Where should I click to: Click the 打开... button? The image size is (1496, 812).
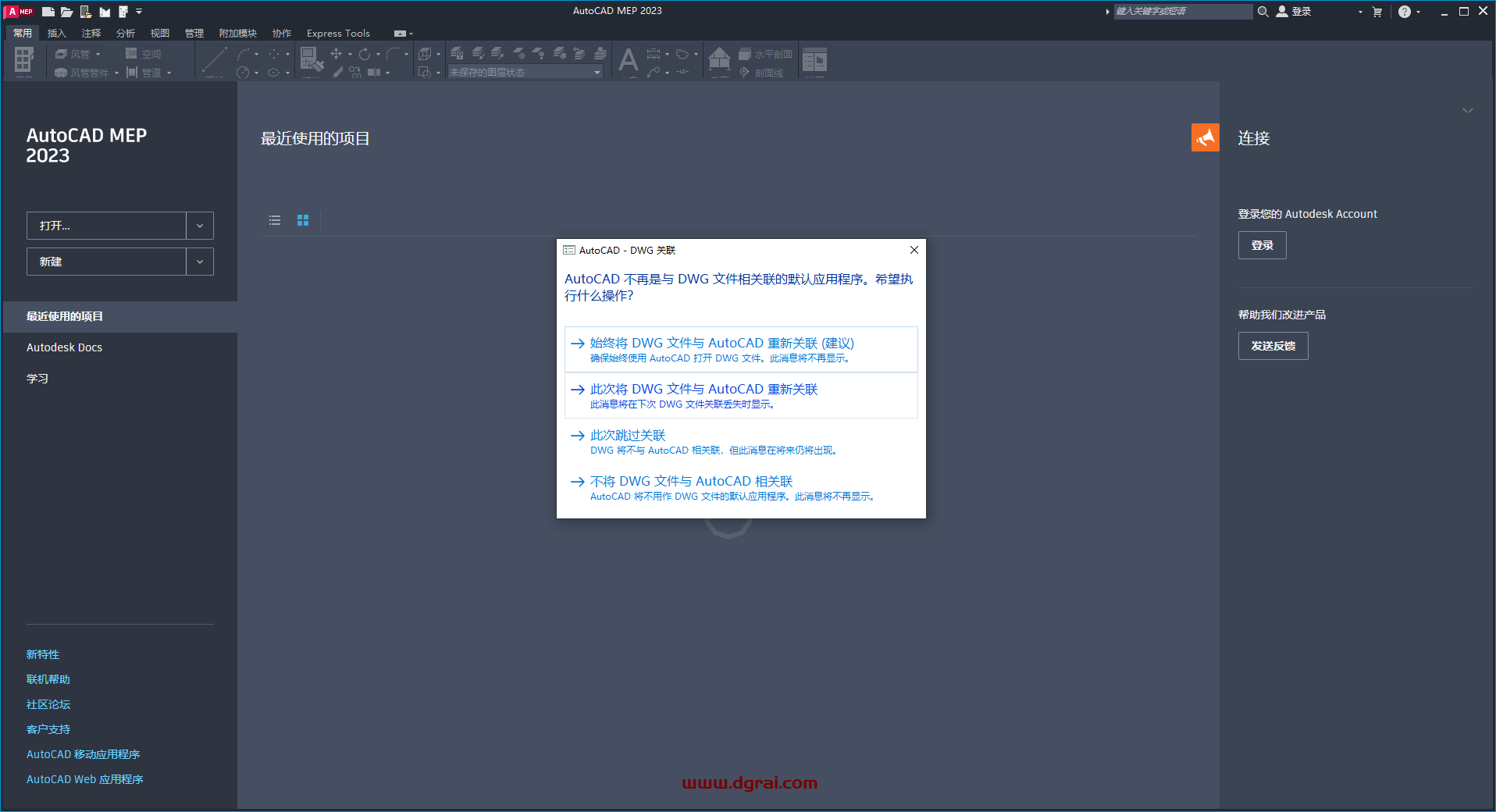tap(106, 226)
